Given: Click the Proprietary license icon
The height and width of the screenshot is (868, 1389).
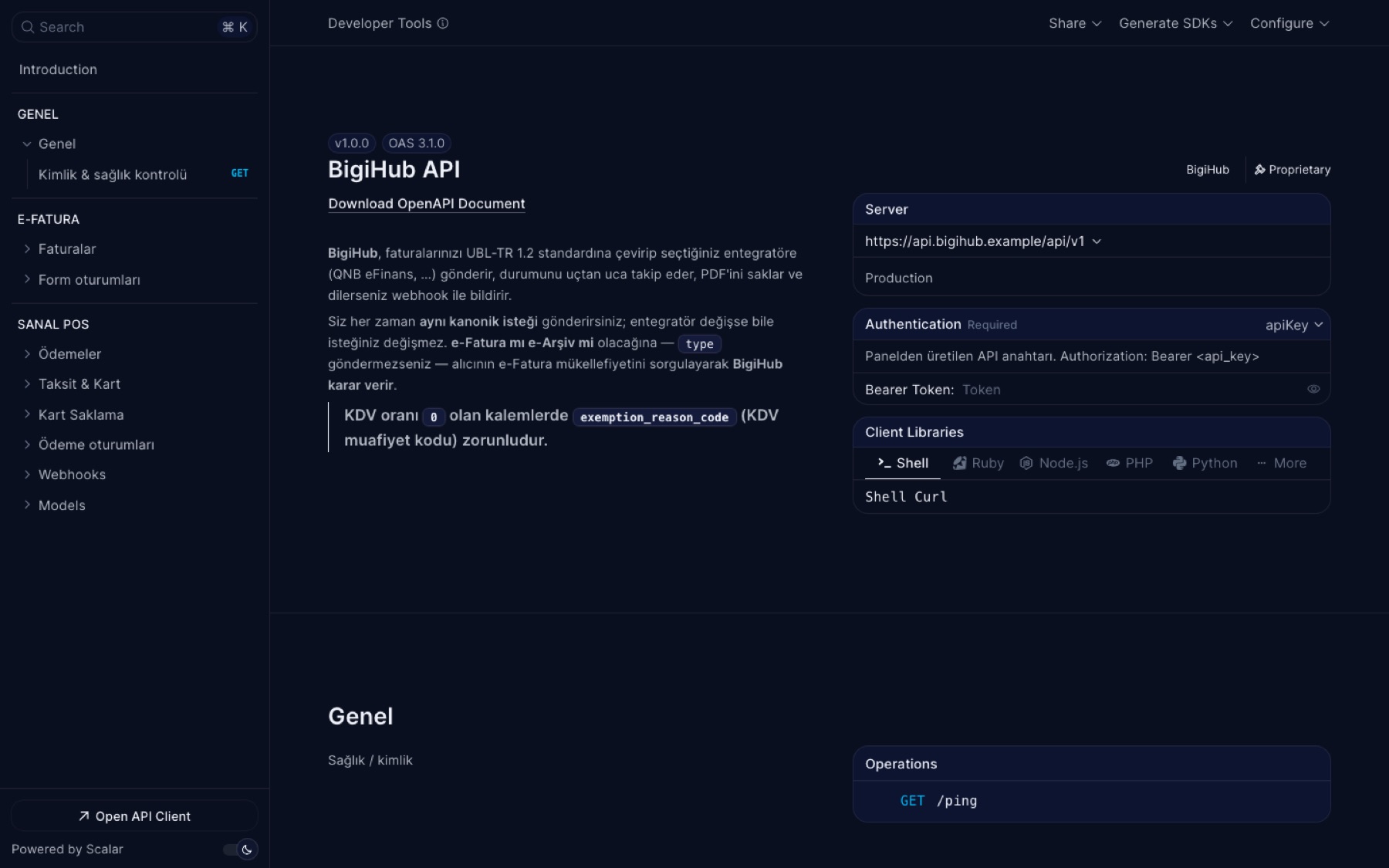Looking at the screenshot, I should (x=1260, y=170).
